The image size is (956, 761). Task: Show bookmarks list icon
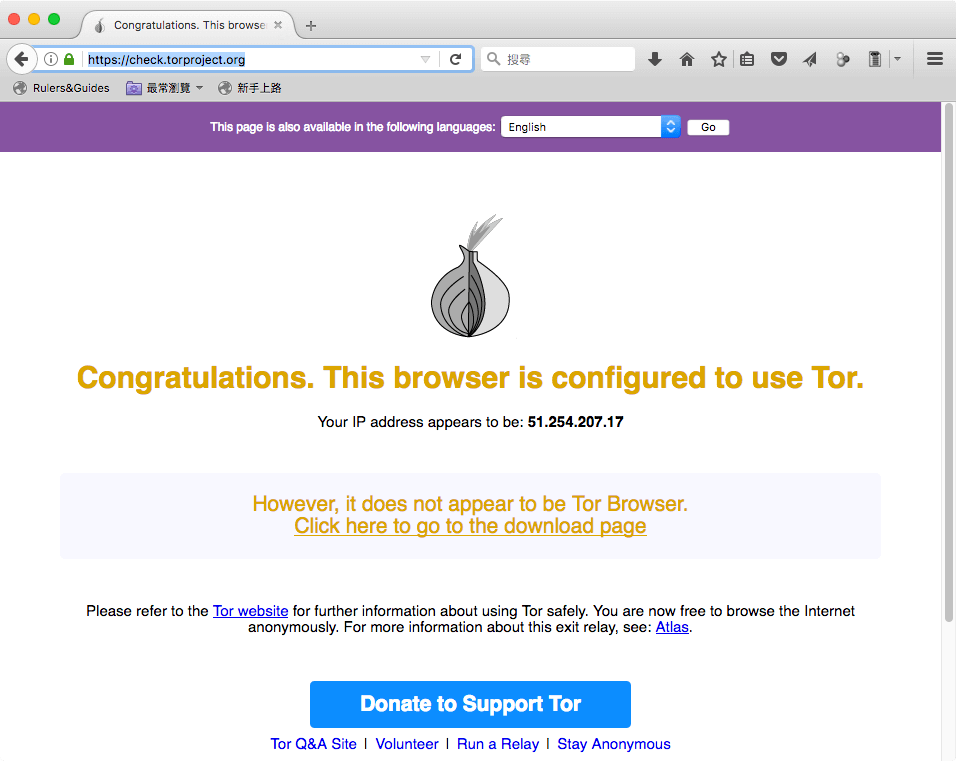click(747, 59)
